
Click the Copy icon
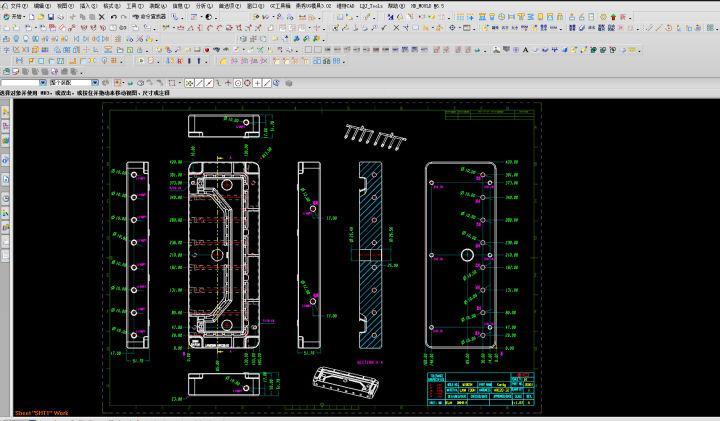82,17
